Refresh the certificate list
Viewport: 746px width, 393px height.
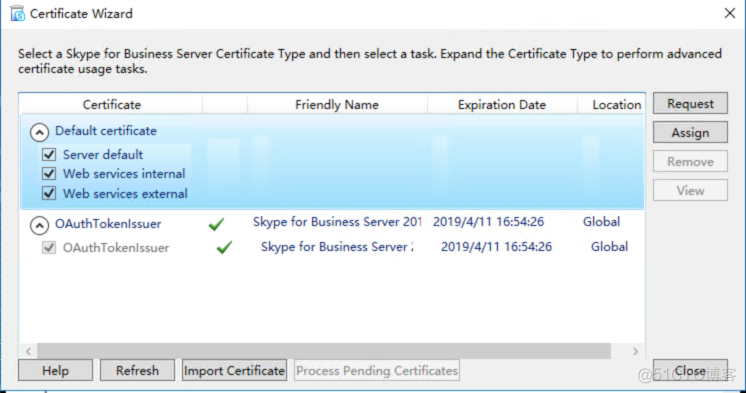pos(137,370)
